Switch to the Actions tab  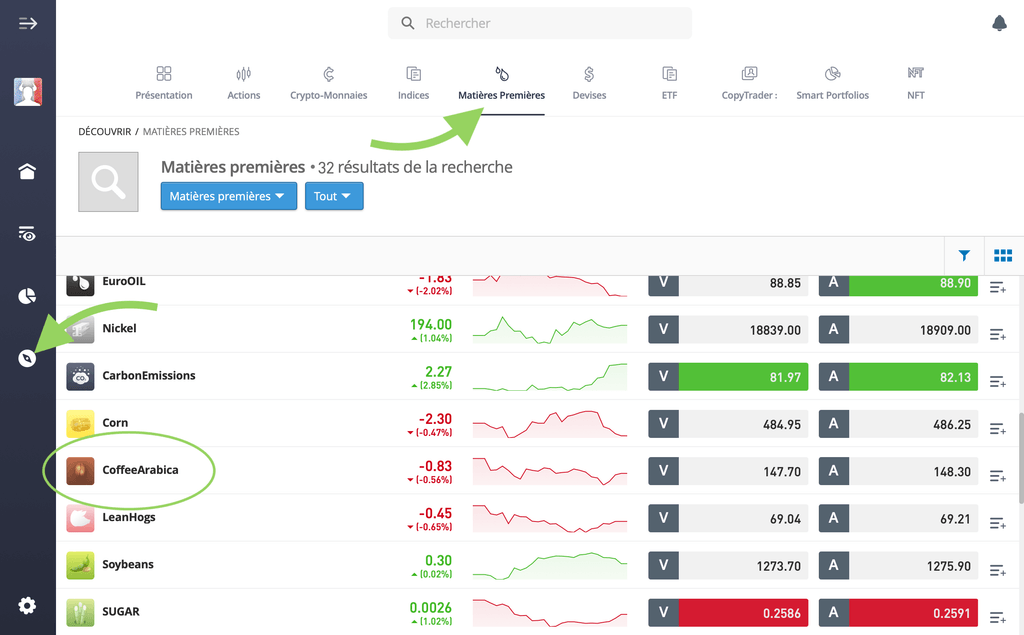pos(243,82)
